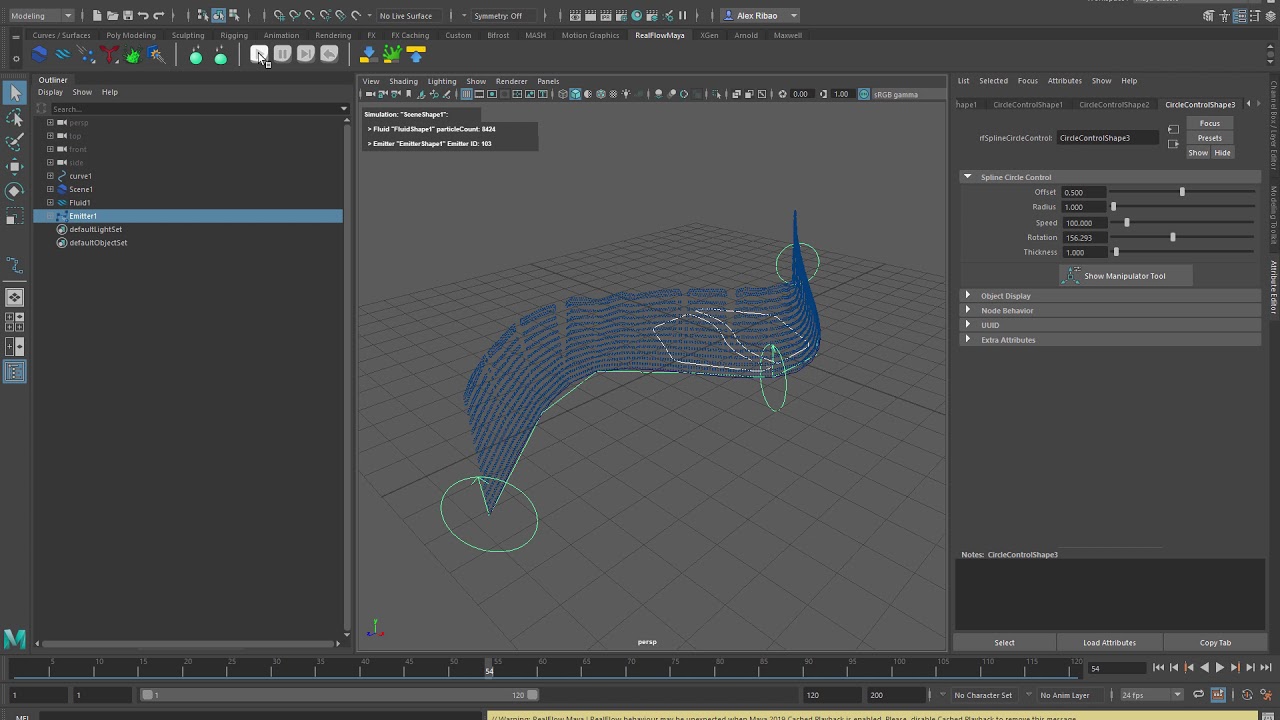Toggle playback loop mode icon
1280x720 pixels.
pyautogui.click(x=1198, y=695)
